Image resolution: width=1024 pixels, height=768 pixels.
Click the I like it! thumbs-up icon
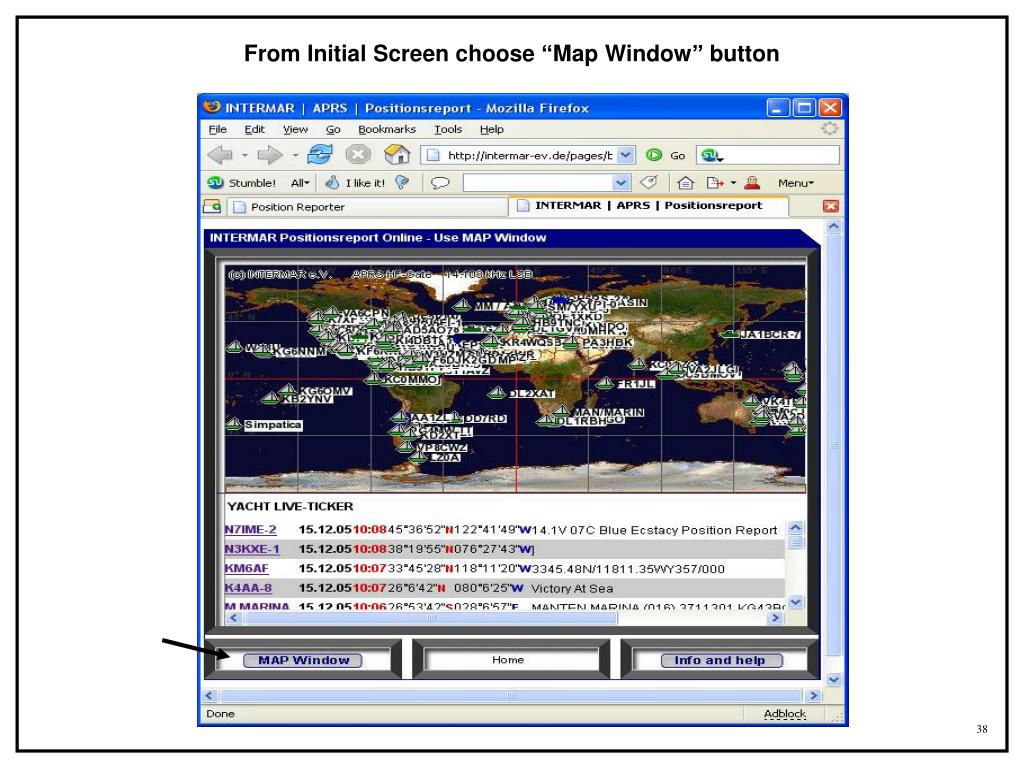tap(332, 183)
